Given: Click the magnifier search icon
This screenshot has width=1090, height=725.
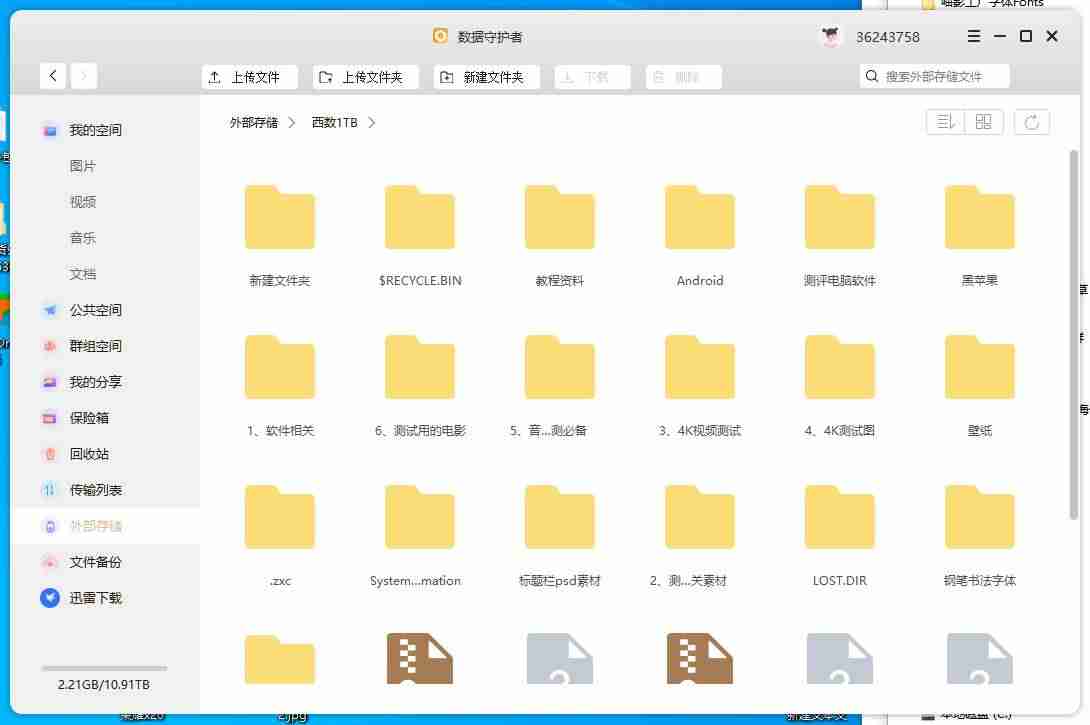Looking at the screenshot, I should [872, 76].
